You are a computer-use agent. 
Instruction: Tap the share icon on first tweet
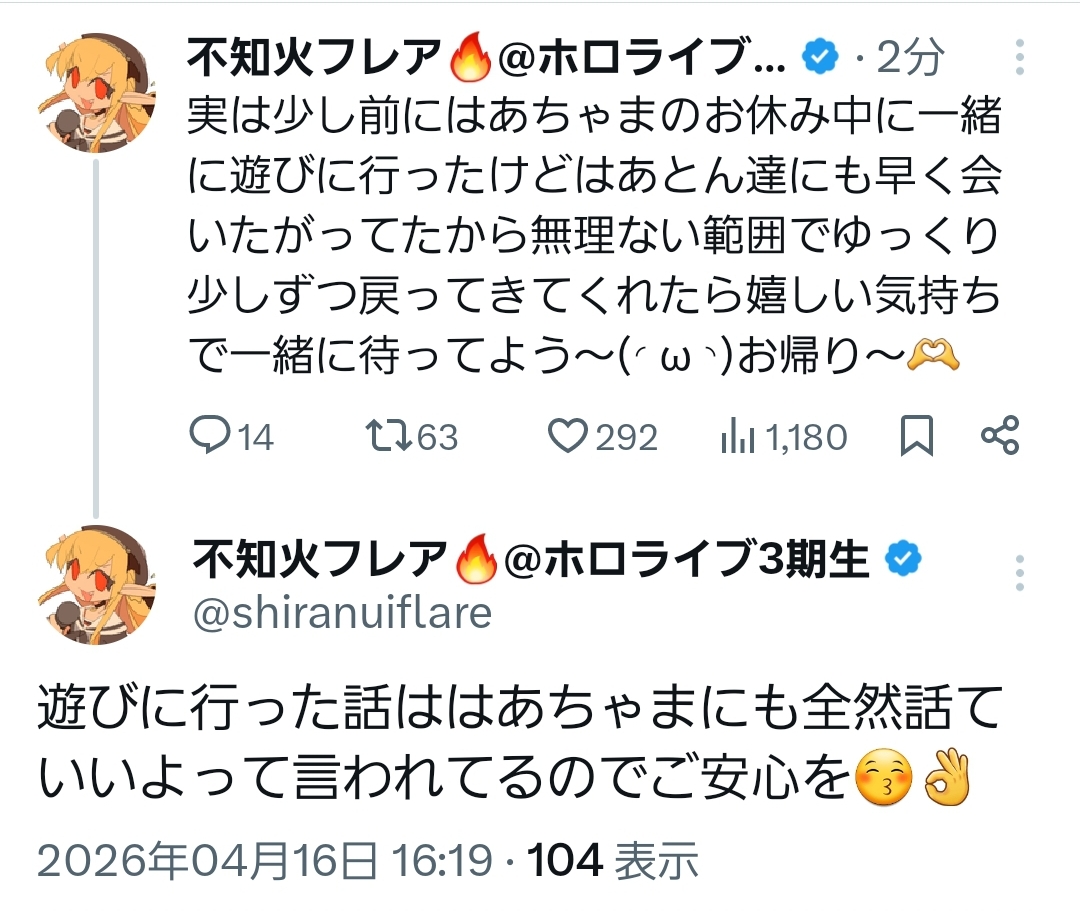pyautogui.click(x=999, y=436)
